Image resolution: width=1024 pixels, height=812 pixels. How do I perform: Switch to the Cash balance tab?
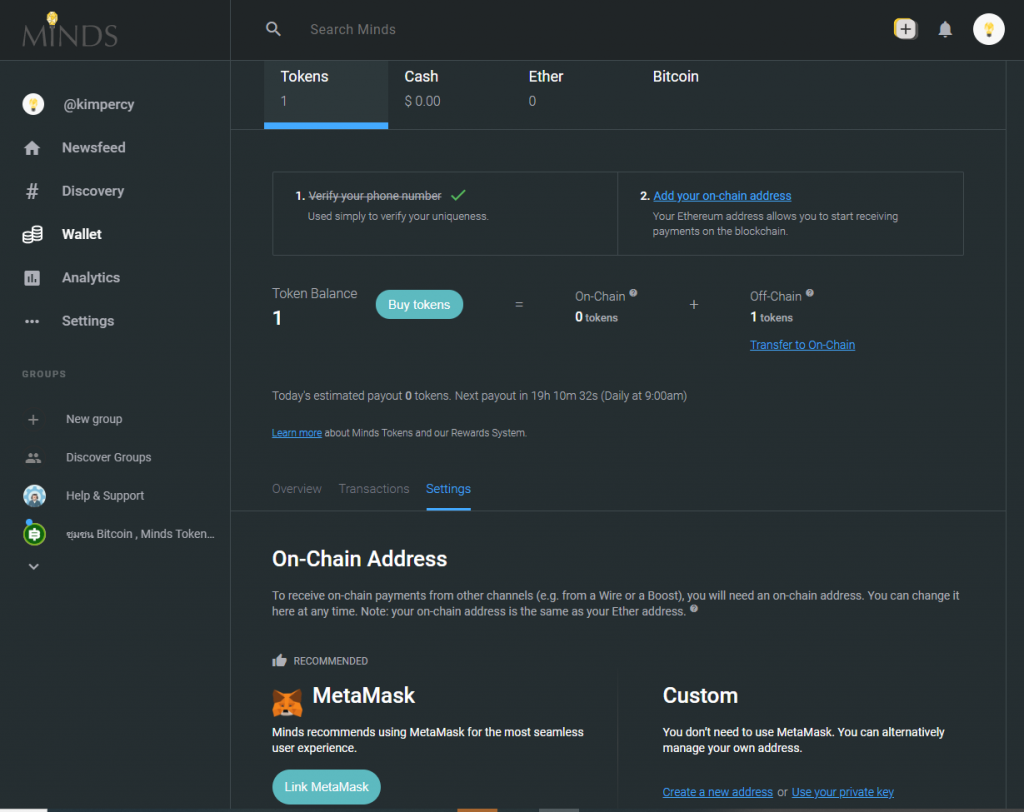click(450, 93)
